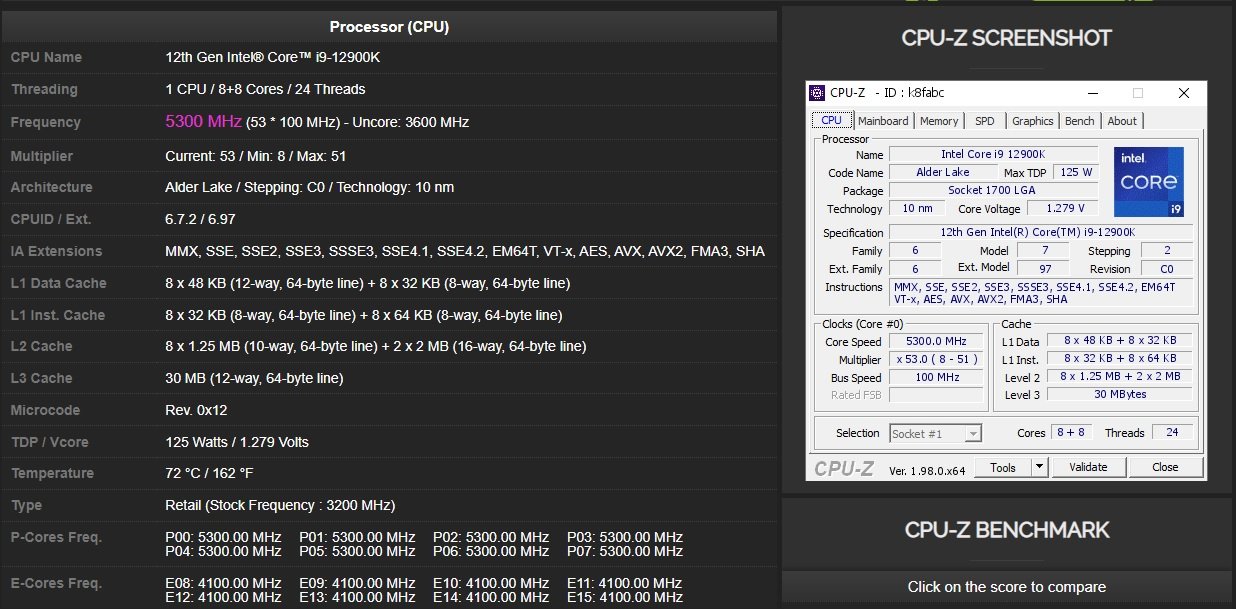Click the CPU-Z app icon in title bar
Image resolution: width=1236 pixels, height=610 pixels.
click(x=817, y=93)
